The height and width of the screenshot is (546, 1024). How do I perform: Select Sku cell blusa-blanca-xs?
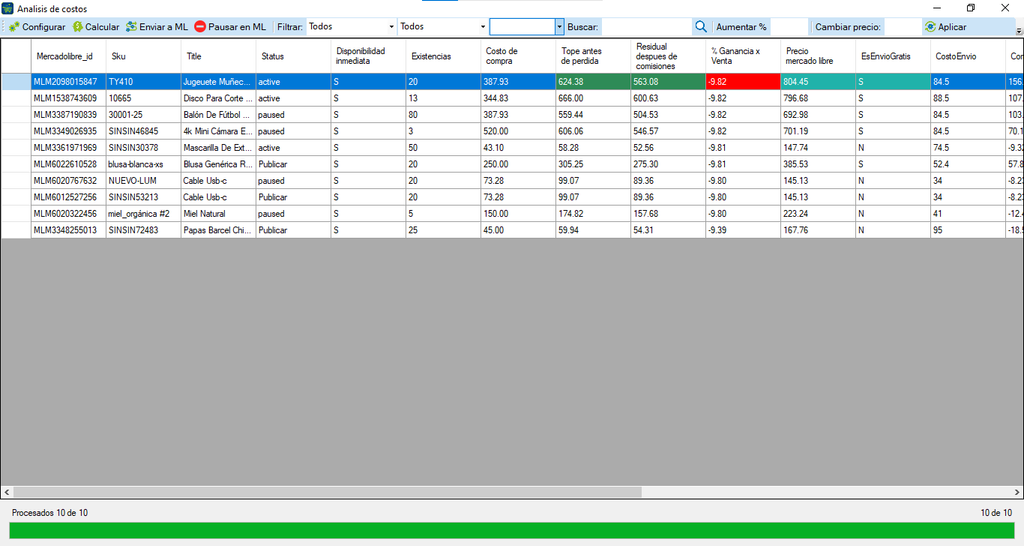(144, 164)
